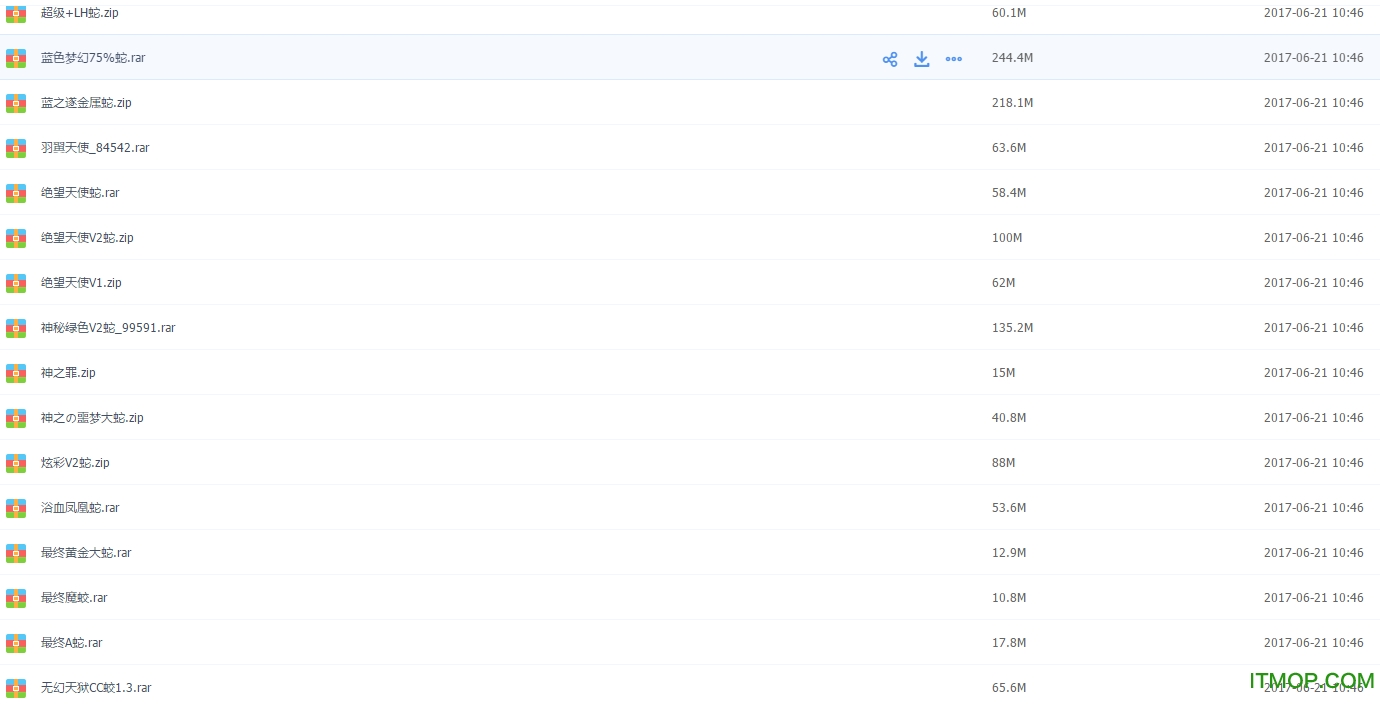Image resolution: width=1380 pixels, height=706 pixels.
Task: Open file 超级+LH蛇.zip
Action: tap(79, 13)
